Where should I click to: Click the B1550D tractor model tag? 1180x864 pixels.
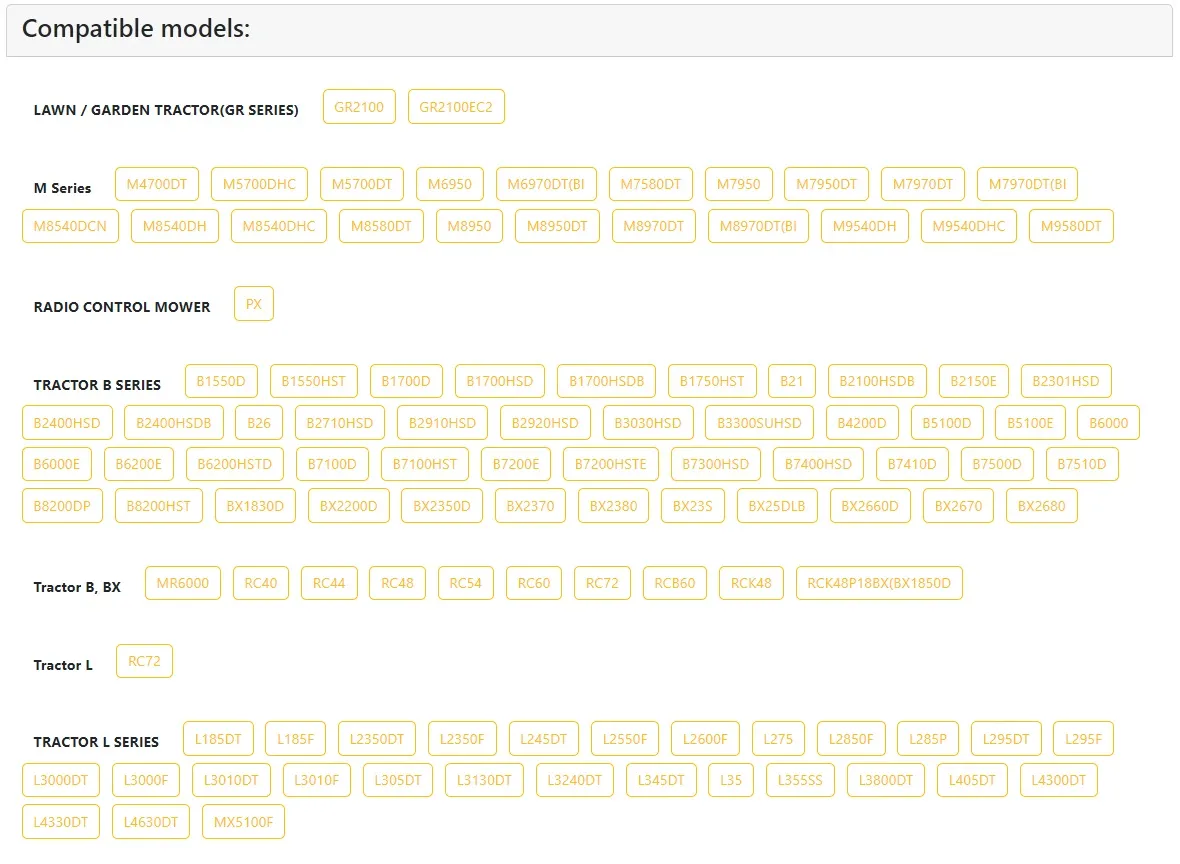point(221,381)
